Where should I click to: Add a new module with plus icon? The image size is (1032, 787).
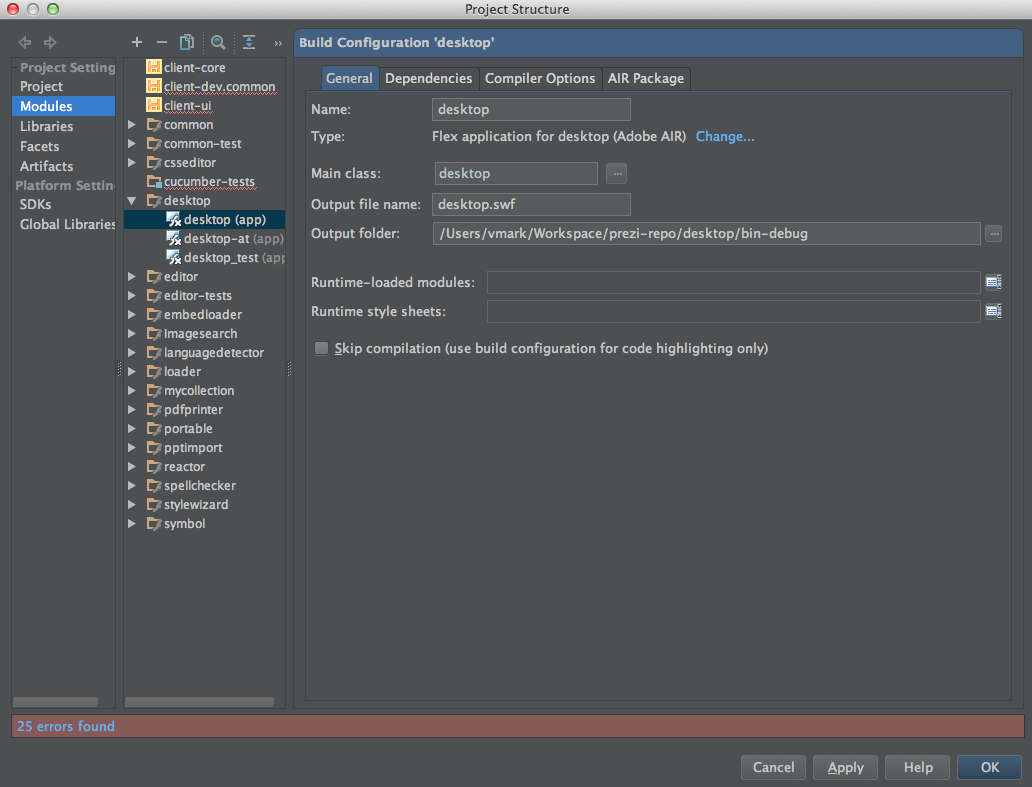[x=137, y=42]
